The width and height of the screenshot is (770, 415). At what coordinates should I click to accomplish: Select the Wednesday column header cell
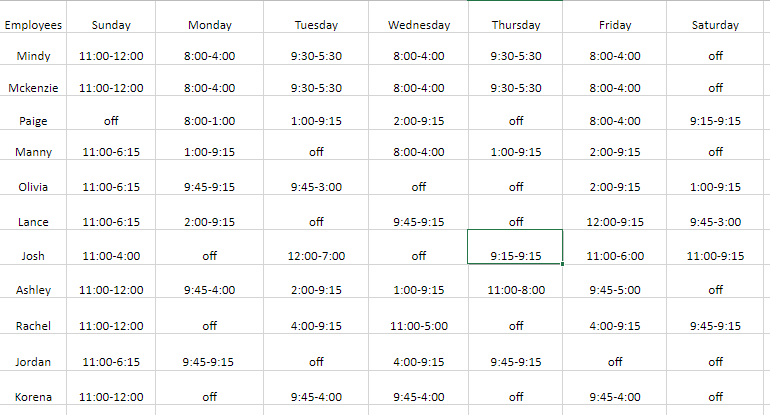pyautogui.click(x=418, y=17)
